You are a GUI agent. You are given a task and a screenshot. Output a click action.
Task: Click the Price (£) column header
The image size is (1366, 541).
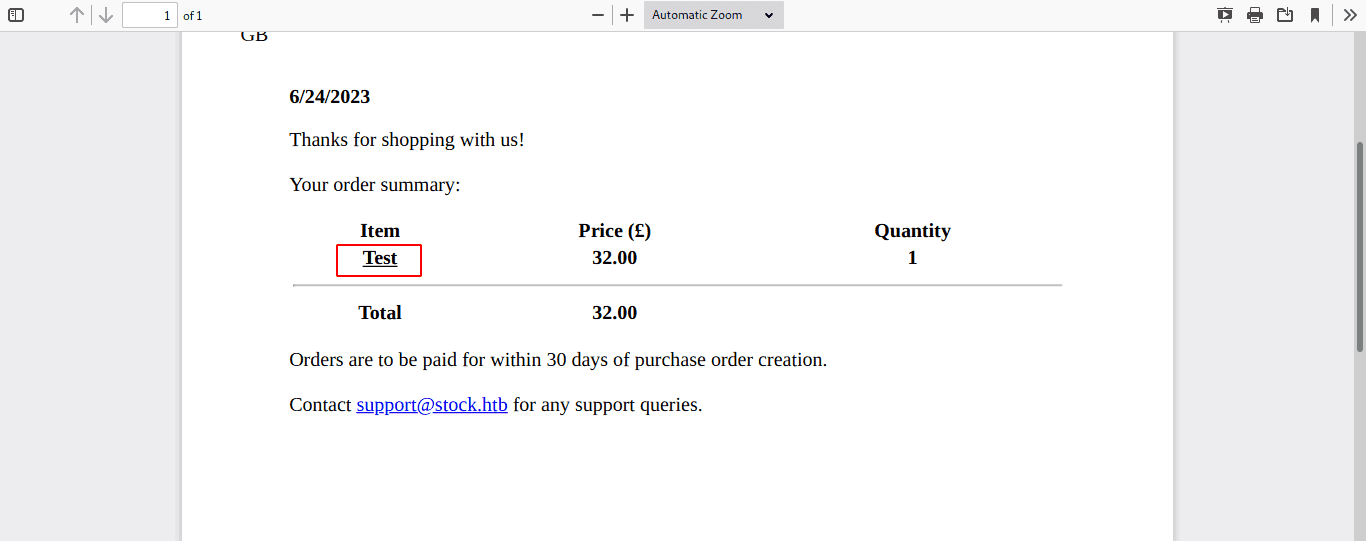coord(614,231)
